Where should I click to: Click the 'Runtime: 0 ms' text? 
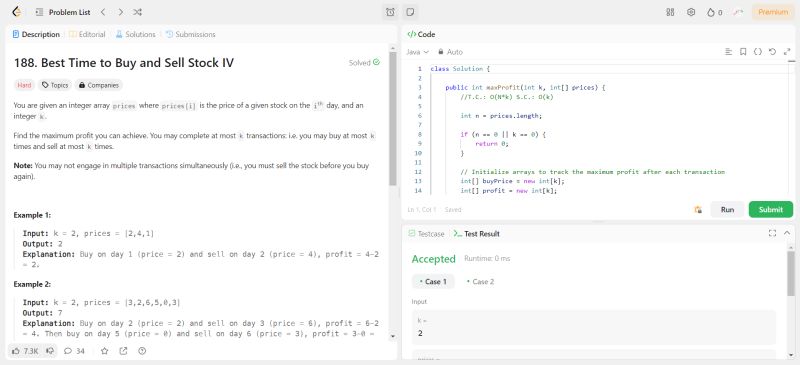point(487,259)
